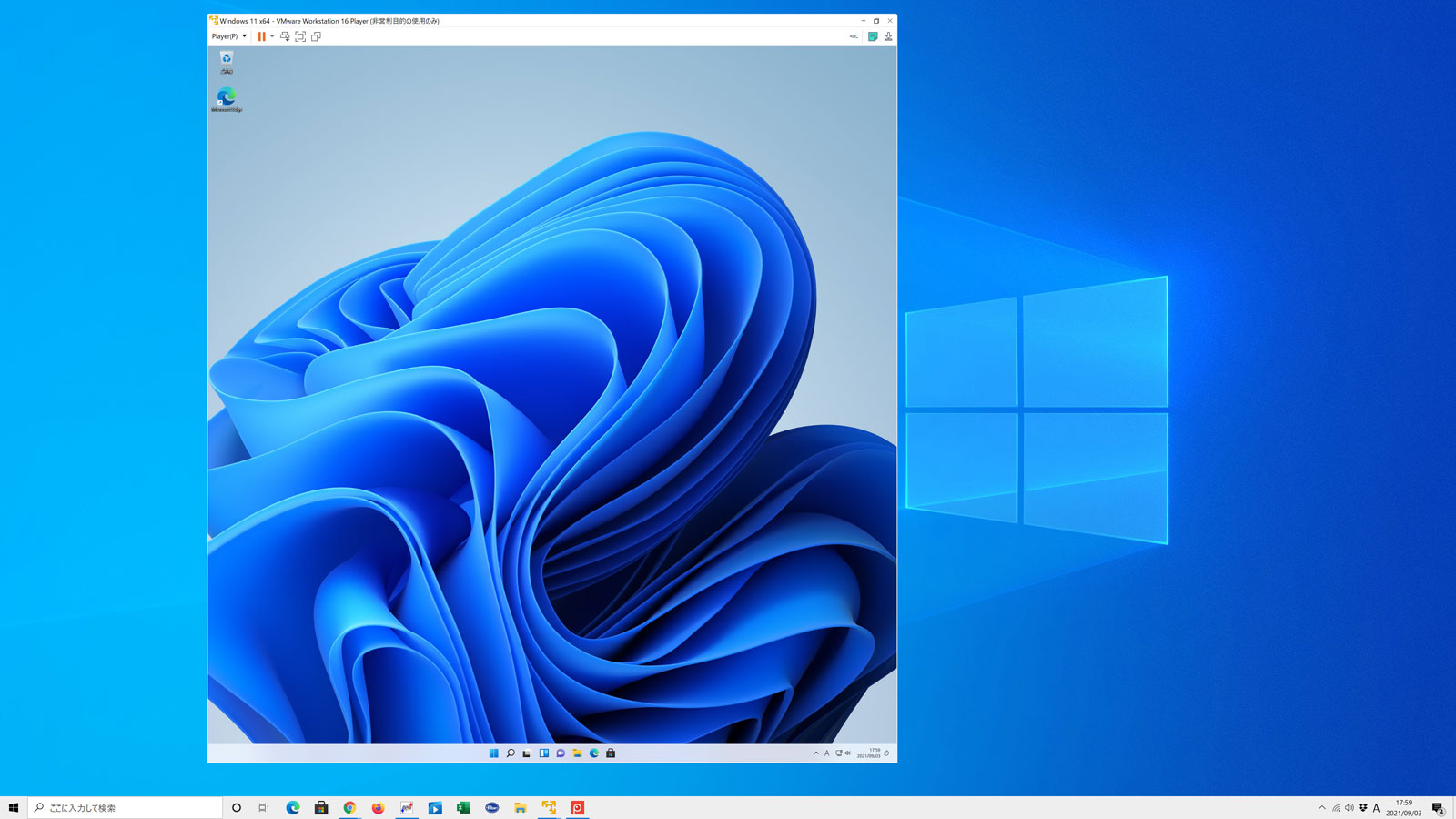Close the VMware Player window
The height and width of the screenshot is (819, 1456).
click(x=890, y=21)
